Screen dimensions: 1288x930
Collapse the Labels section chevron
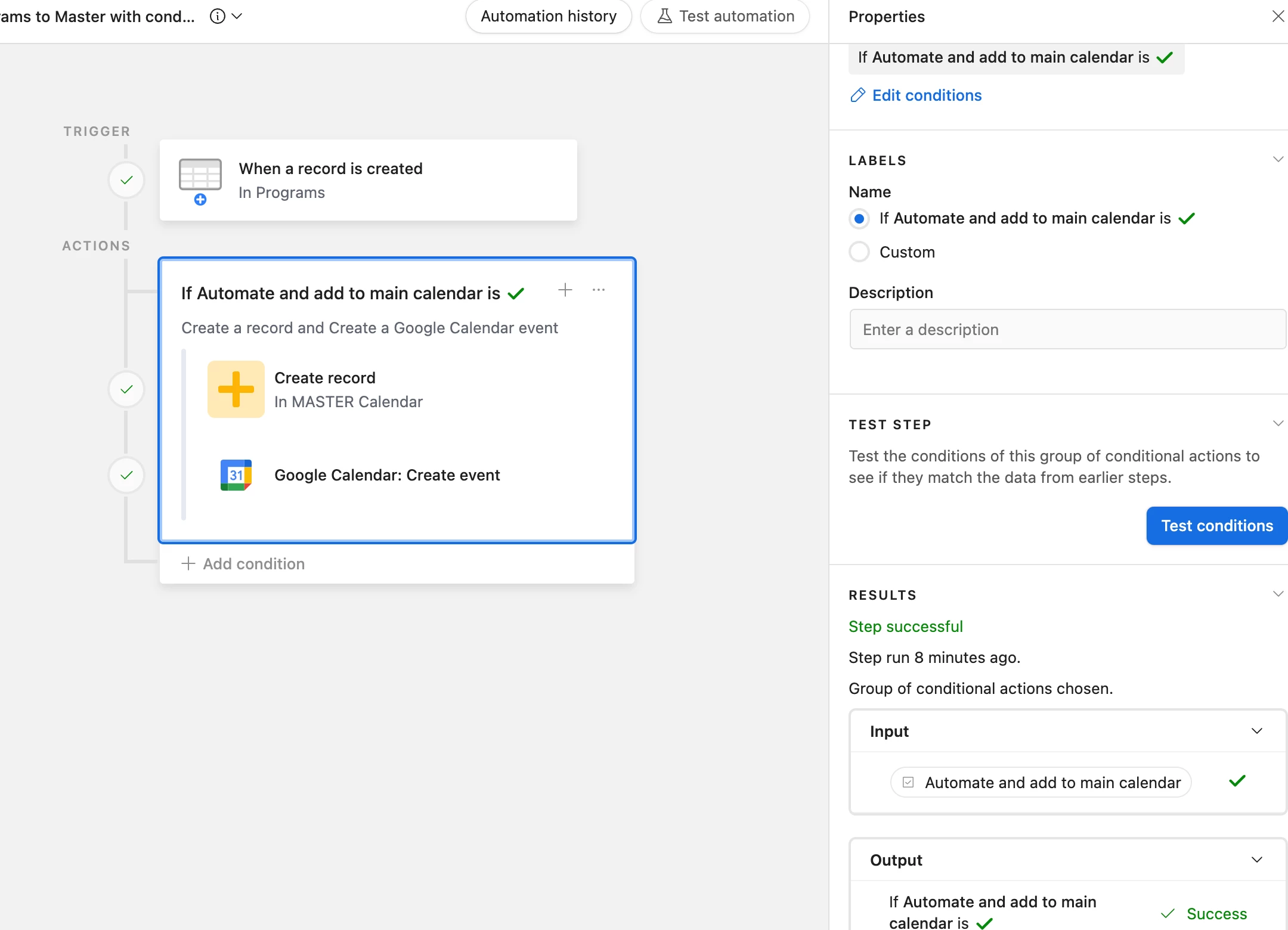1278,160
